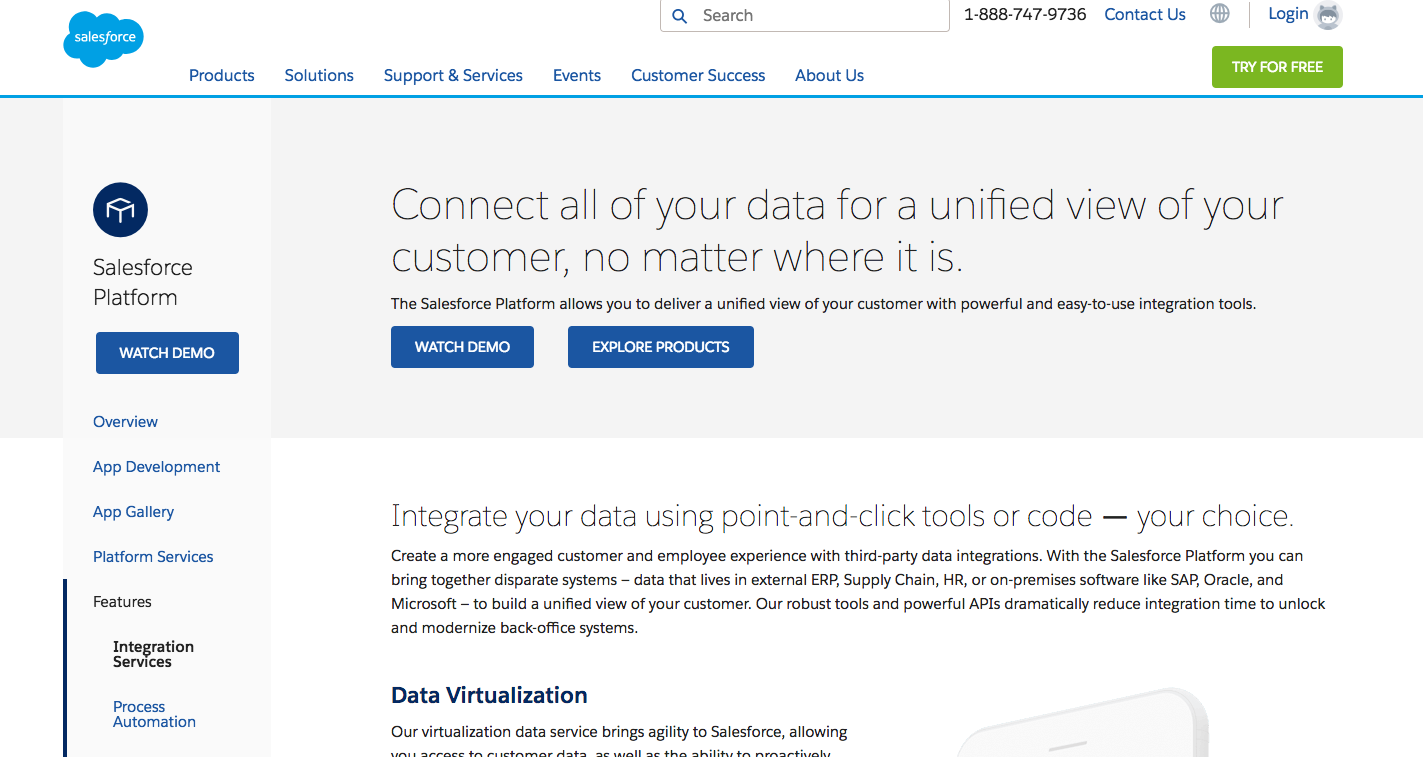Click the EXPLORE PRODUCTS button
The height and width of the screenshot is (757, 1423).
(x=661, y=347)
